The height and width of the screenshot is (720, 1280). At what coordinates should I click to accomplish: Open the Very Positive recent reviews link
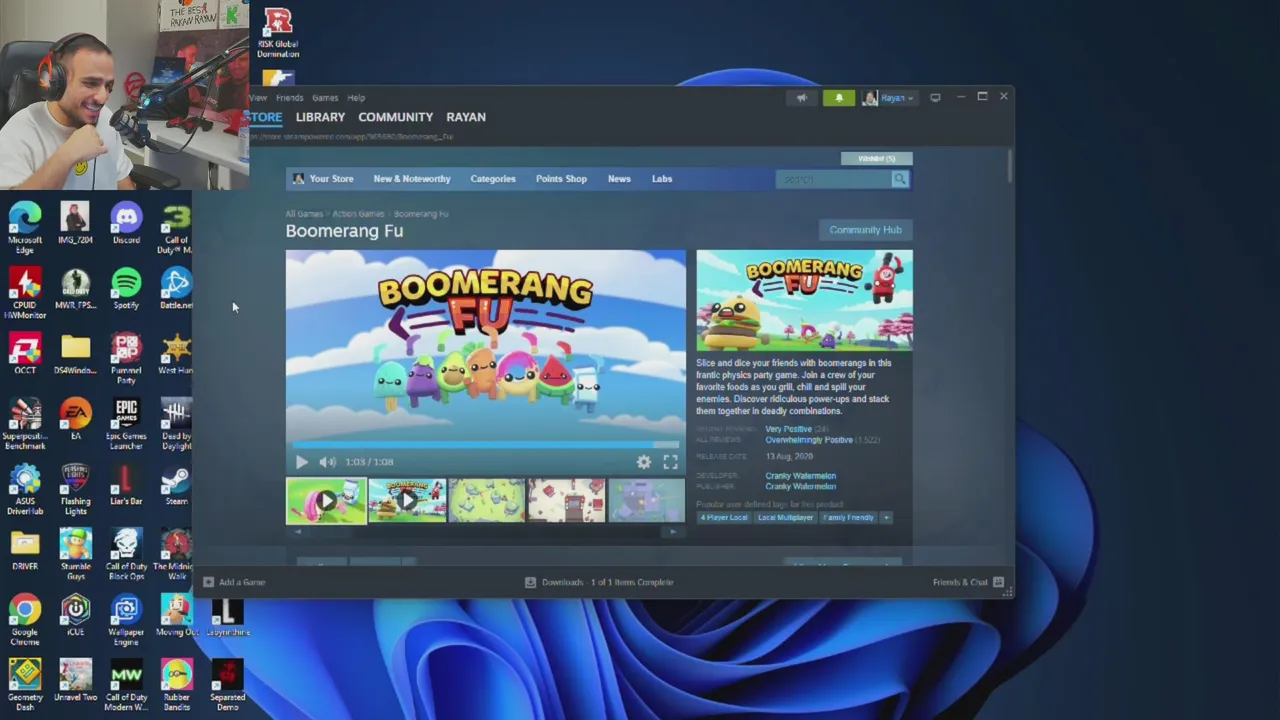788,429
